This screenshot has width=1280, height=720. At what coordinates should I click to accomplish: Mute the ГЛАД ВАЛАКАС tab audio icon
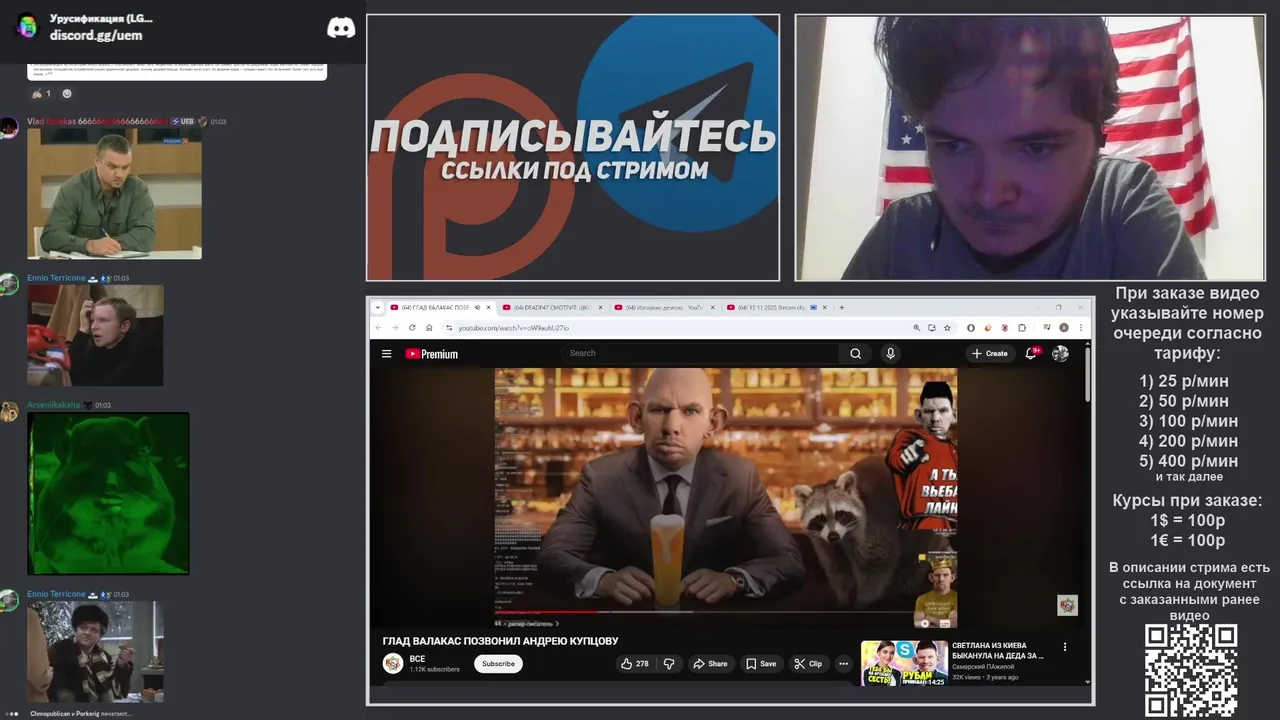(477, 307)
